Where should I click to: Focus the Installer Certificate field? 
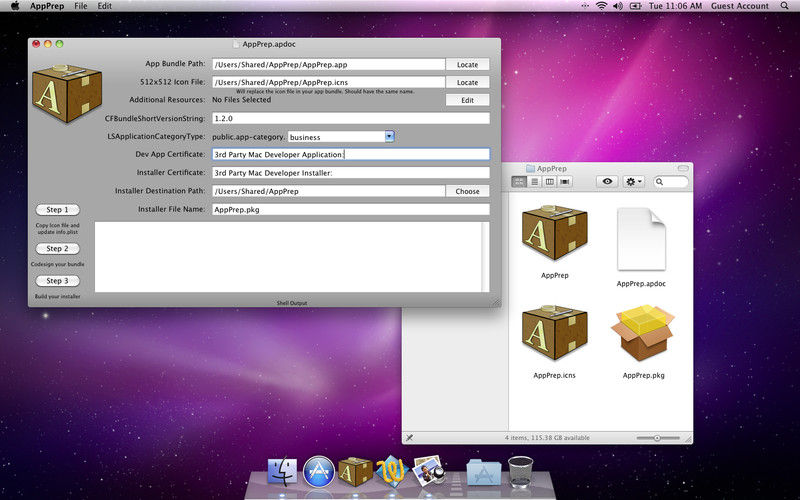(351, 172)
